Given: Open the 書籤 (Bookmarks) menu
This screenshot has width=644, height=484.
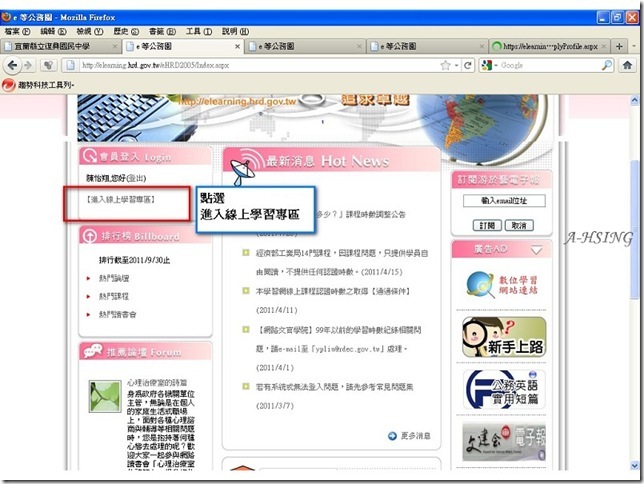Looking at the screenshot, I should point(162,31).
